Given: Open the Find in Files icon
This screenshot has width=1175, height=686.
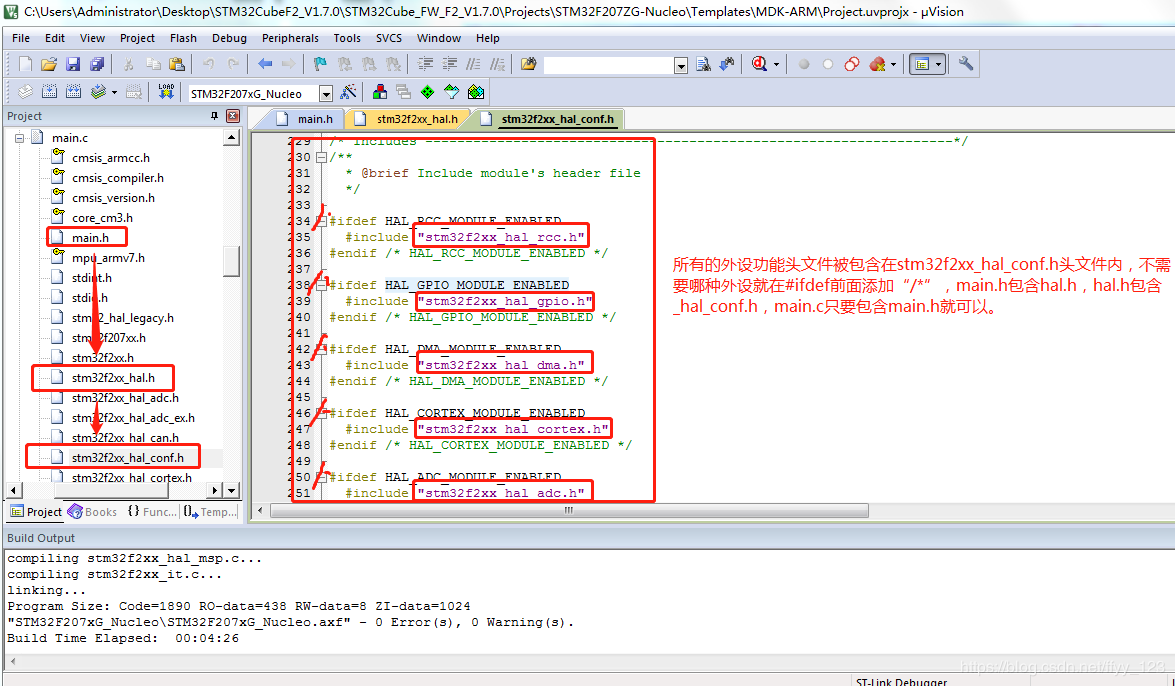Looking at the screenshot, I should [529, 64].
